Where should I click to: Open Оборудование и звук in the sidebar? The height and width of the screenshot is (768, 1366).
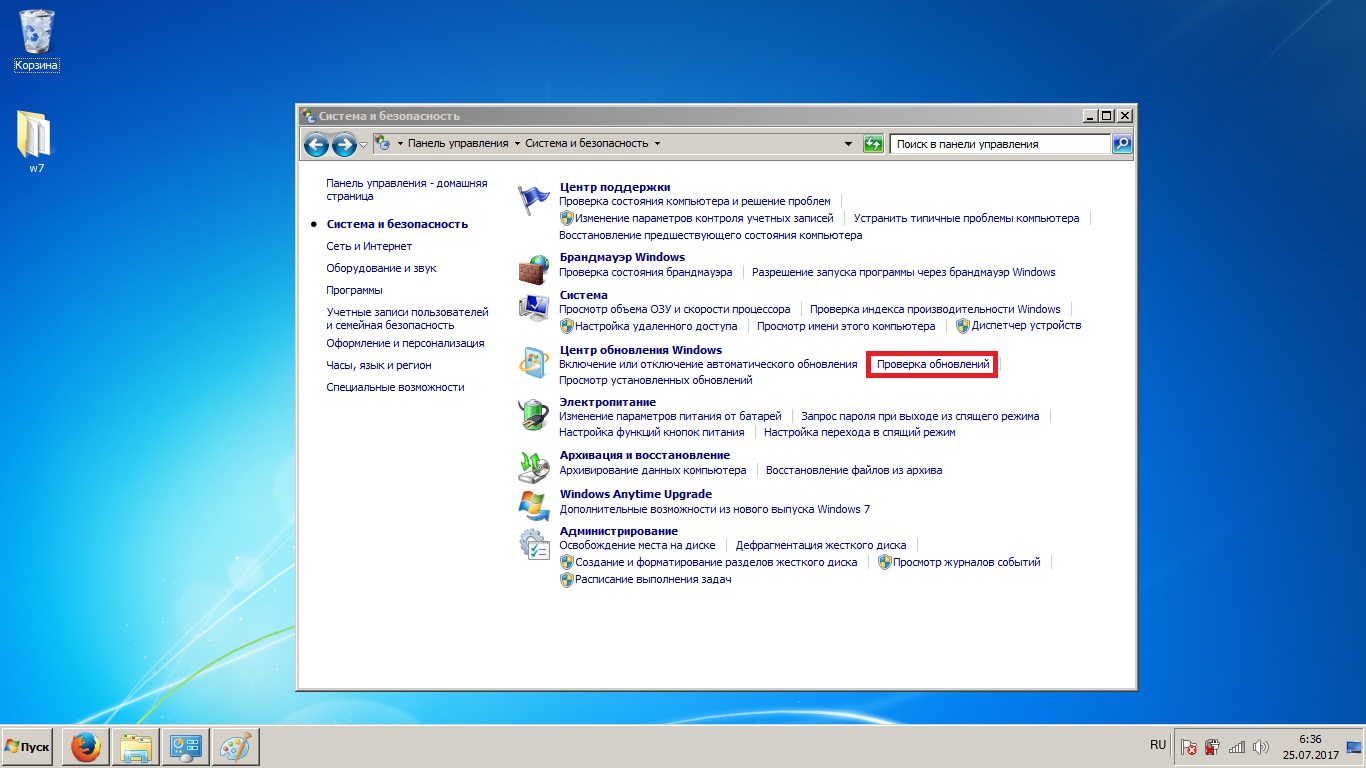click(381, 268)
